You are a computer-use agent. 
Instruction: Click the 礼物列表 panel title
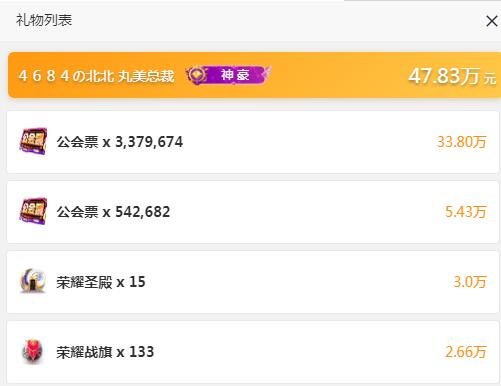pos(44,20)
